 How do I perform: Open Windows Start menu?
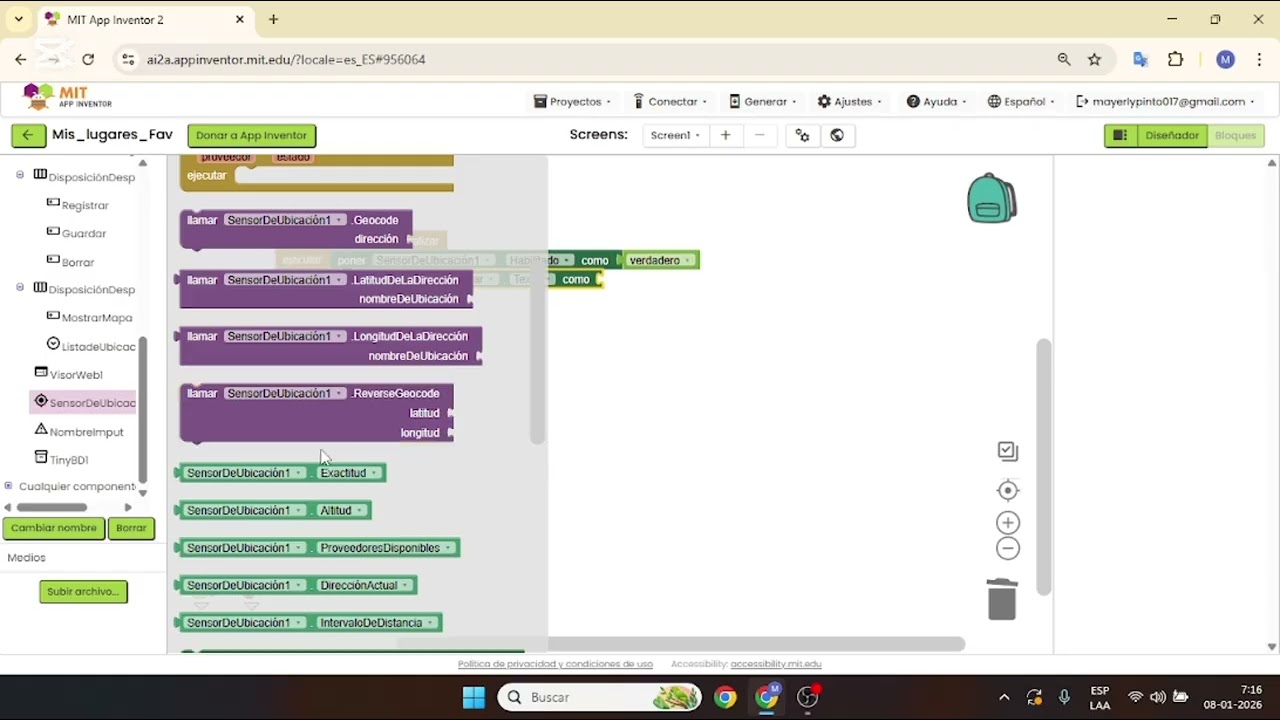click(x=474, y=697)
